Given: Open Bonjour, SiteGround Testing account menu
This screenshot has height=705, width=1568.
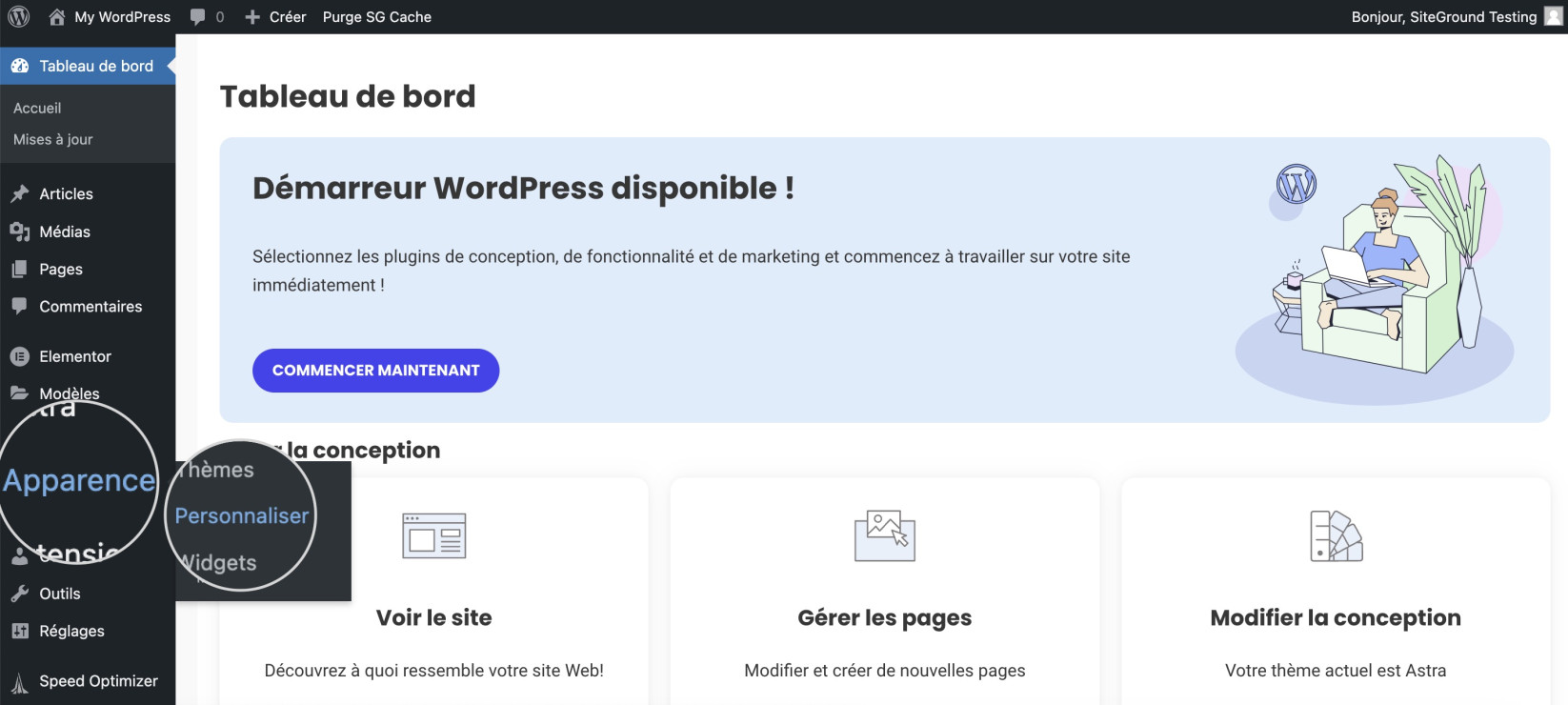Looking at the screenshot, I should click(1443, 17).
